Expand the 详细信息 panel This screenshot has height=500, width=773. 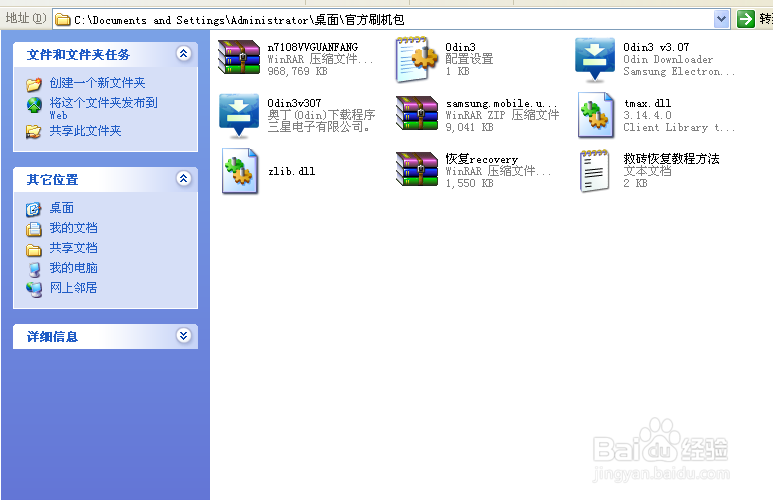183,336
